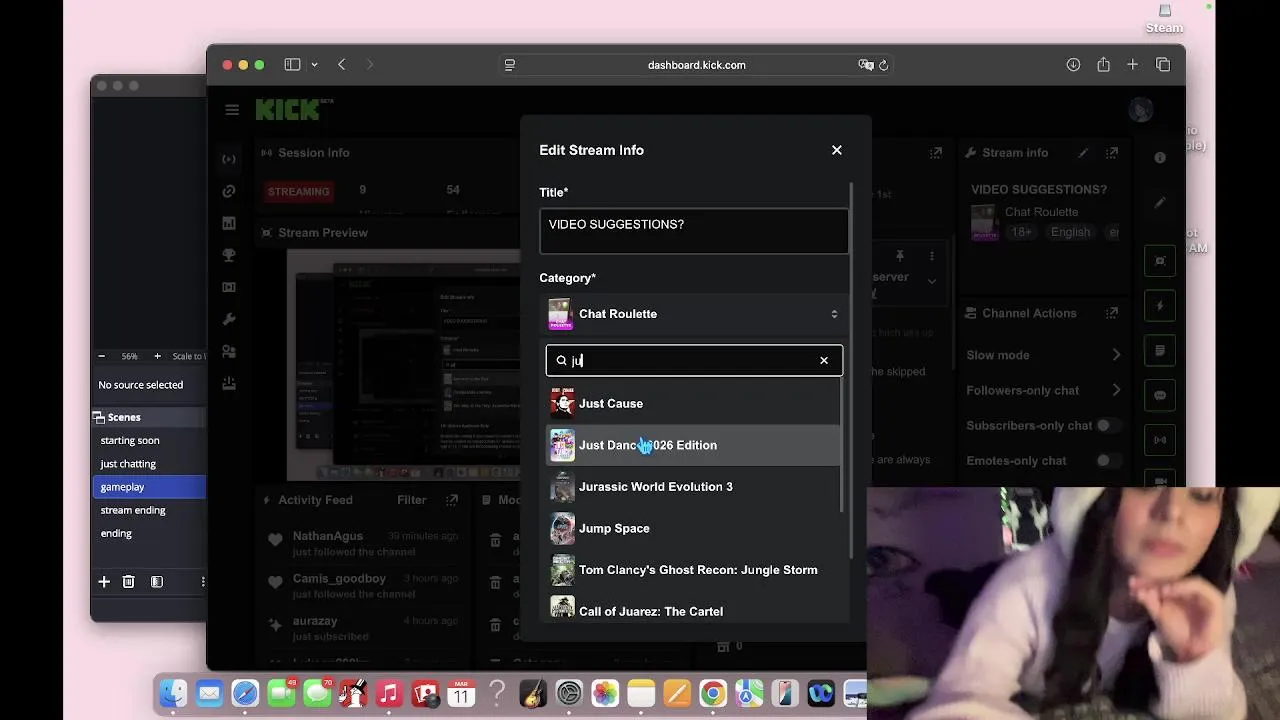Click the chat bubble icon in right rail
Image resolution: width=1280 pixels, height=720 pixels.
pyautogui.click(x=1160, y=396)
